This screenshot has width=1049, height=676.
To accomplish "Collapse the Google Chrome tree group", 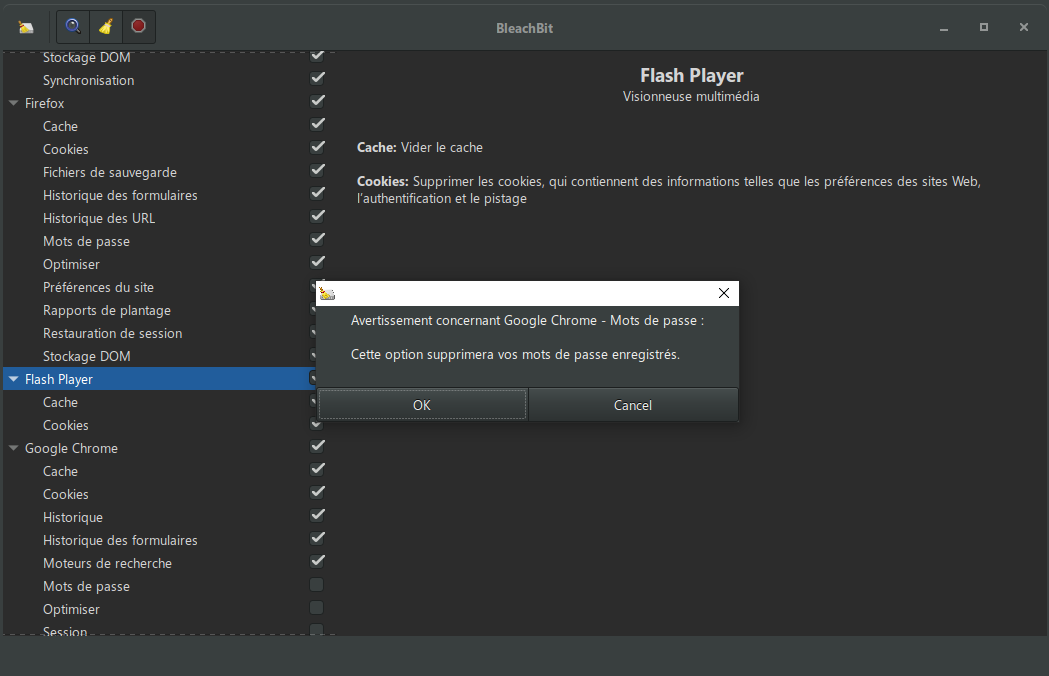I will (x=13, y=448).
